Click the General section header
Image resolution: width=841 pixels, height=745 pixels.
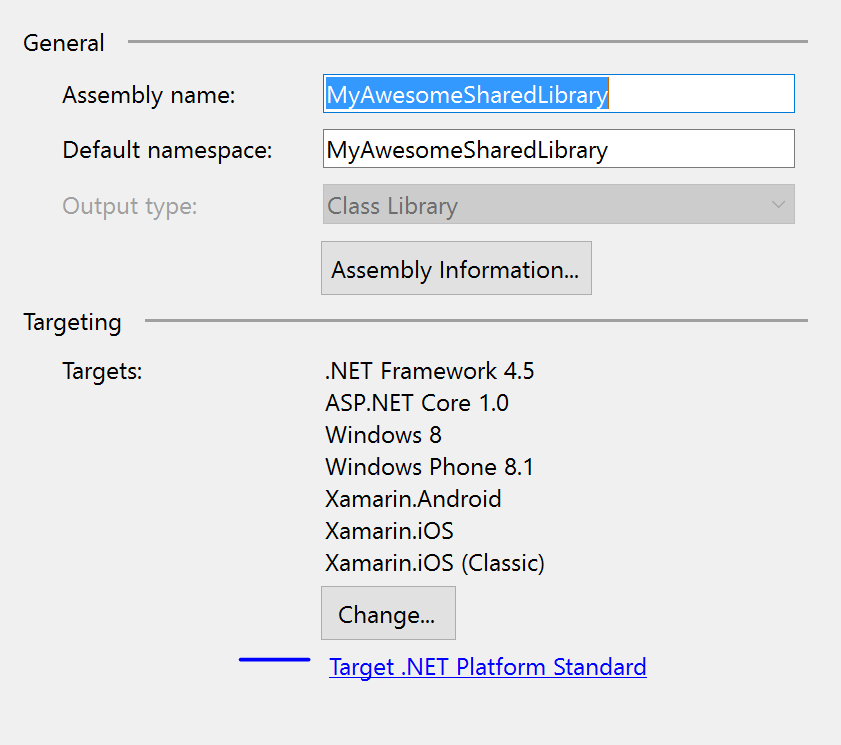pos(63,43)
